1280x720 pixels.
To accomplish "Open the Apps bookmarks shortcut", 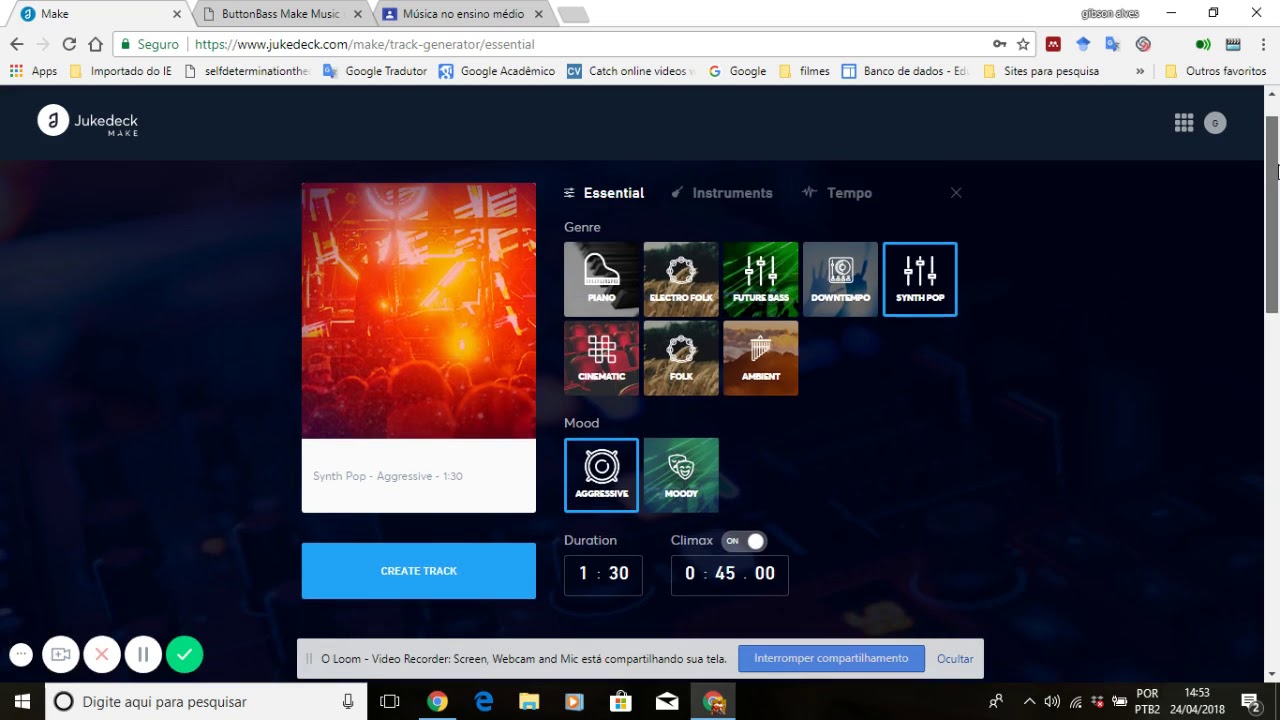I will point(33,71).
